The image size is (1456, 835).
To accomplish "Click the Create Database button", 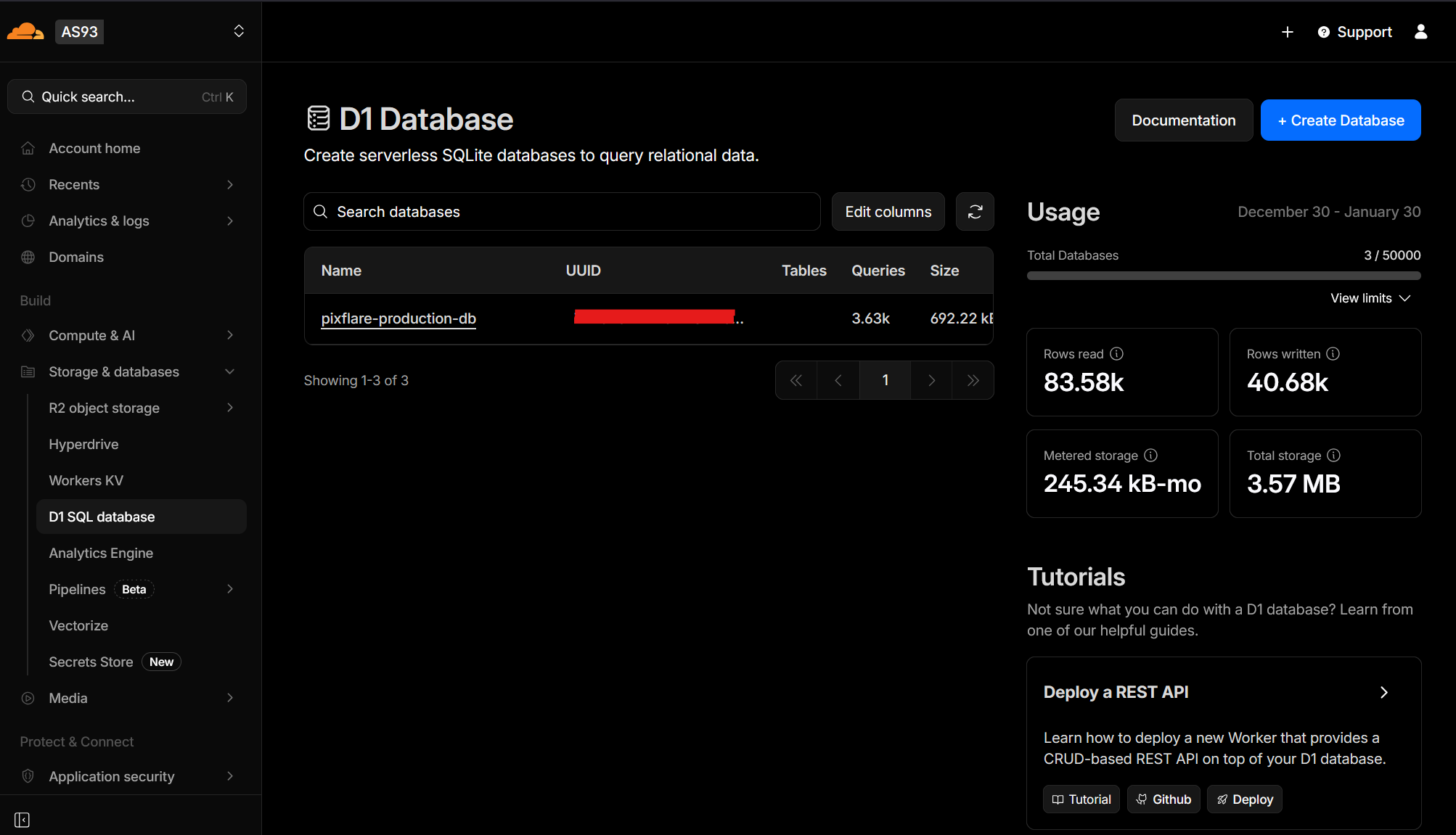I will [x=1340, y=120].
